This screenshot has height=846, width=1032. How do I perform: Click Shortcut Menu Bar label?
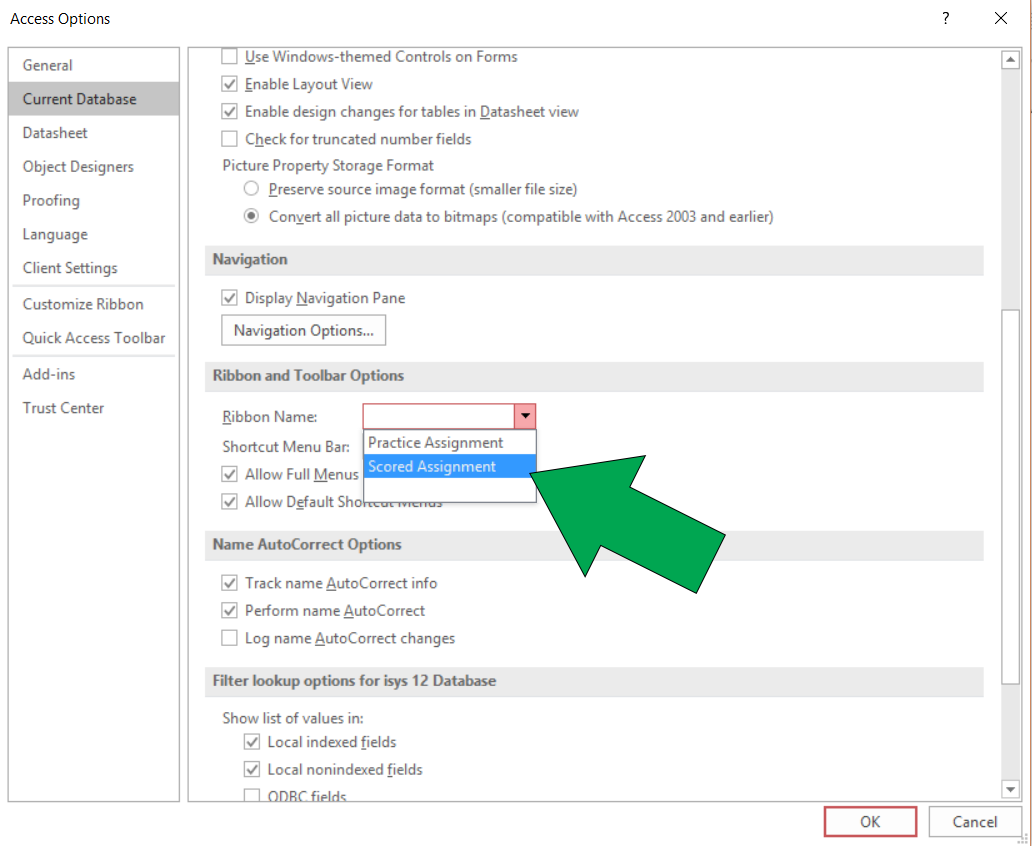pos(286,446)
